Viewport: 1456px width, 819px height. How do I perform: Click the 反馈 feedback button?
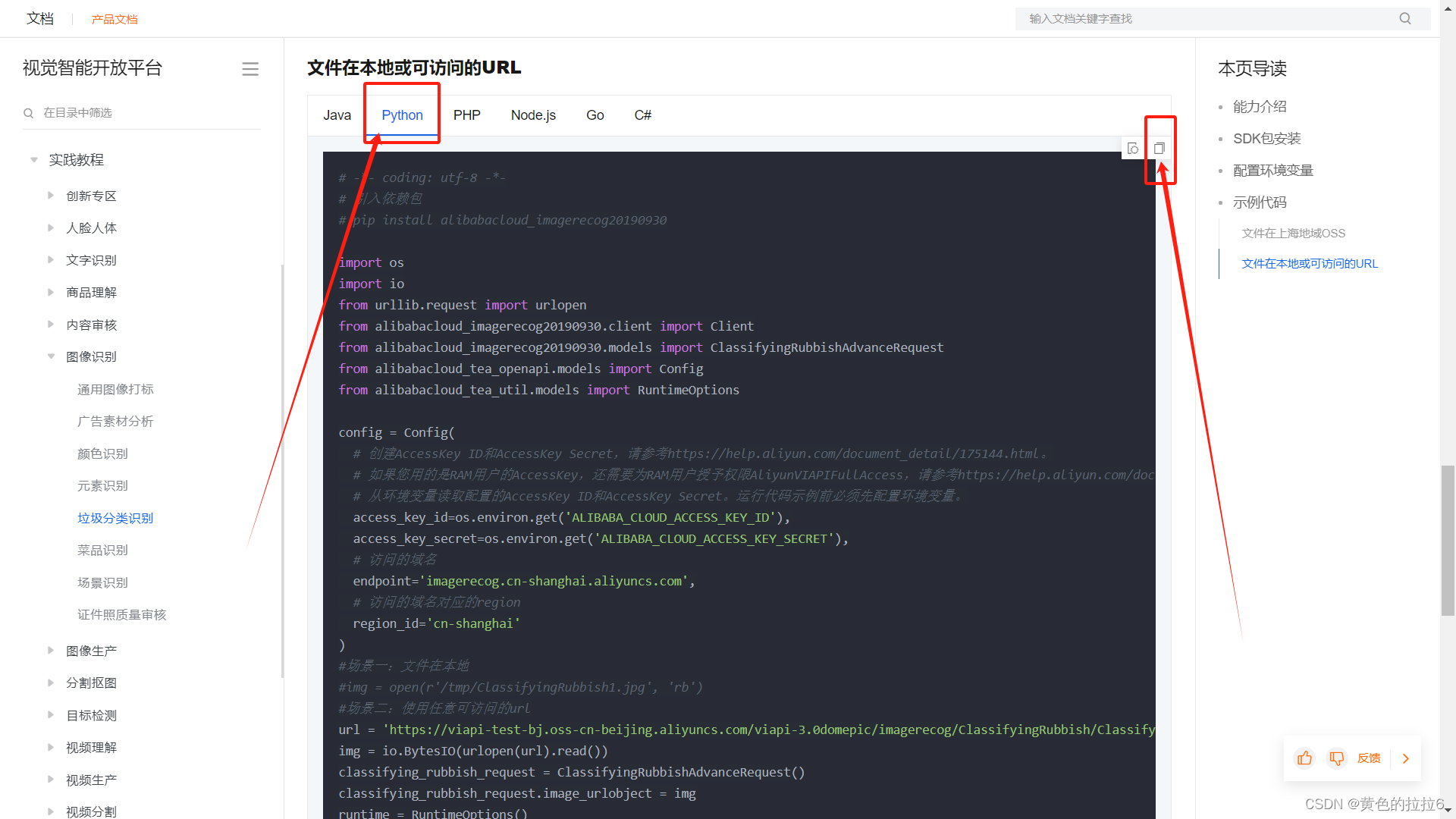[1369, 758]
